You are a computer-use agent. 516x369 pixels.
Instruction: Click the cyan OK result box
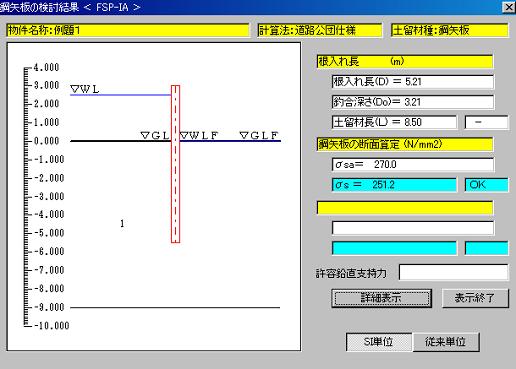(x=486, y=185)
